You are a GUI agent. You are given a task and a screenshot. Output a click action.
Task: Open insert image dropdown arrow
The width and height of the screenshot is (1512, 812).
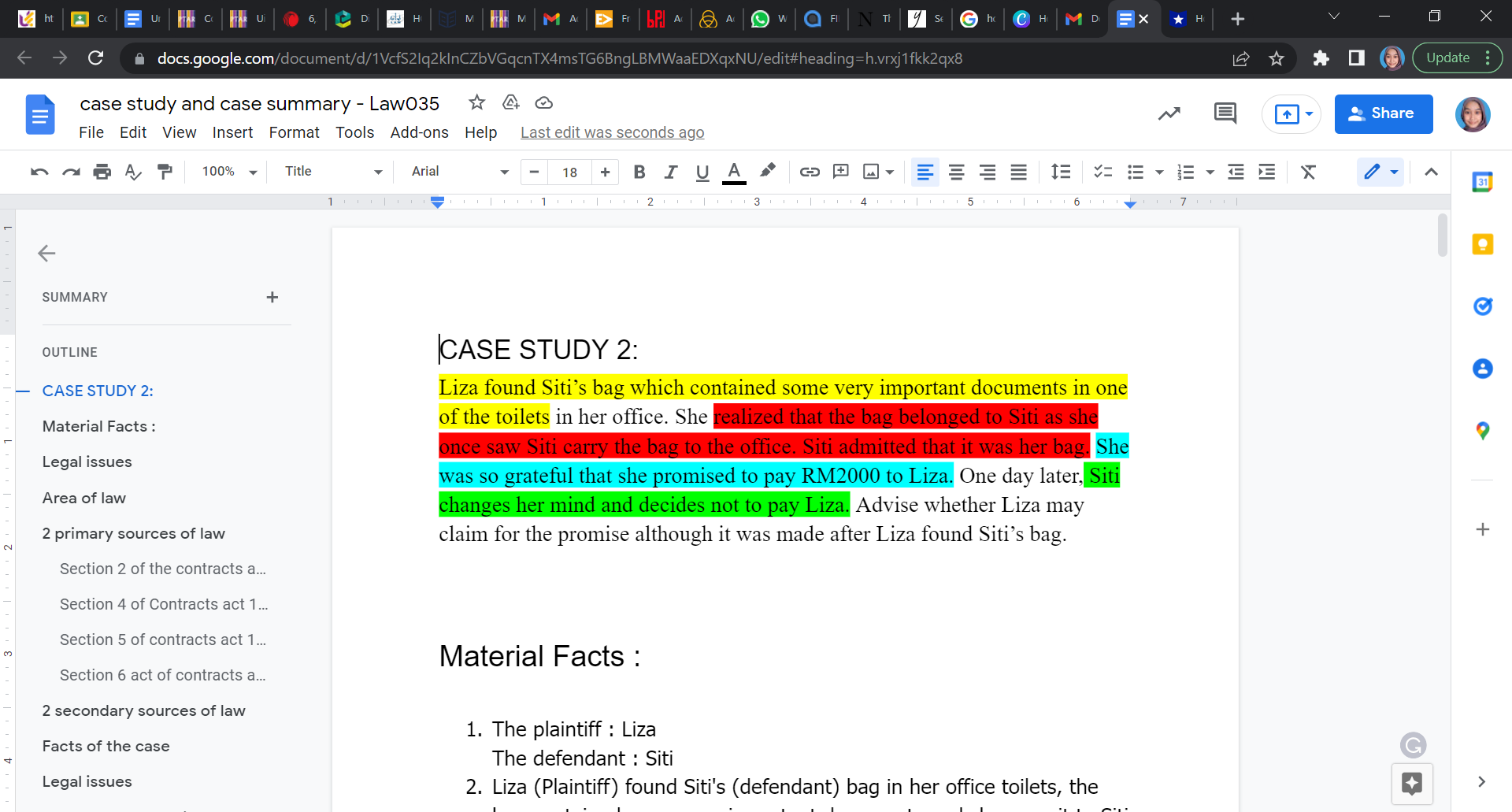[x=890, y=172]
